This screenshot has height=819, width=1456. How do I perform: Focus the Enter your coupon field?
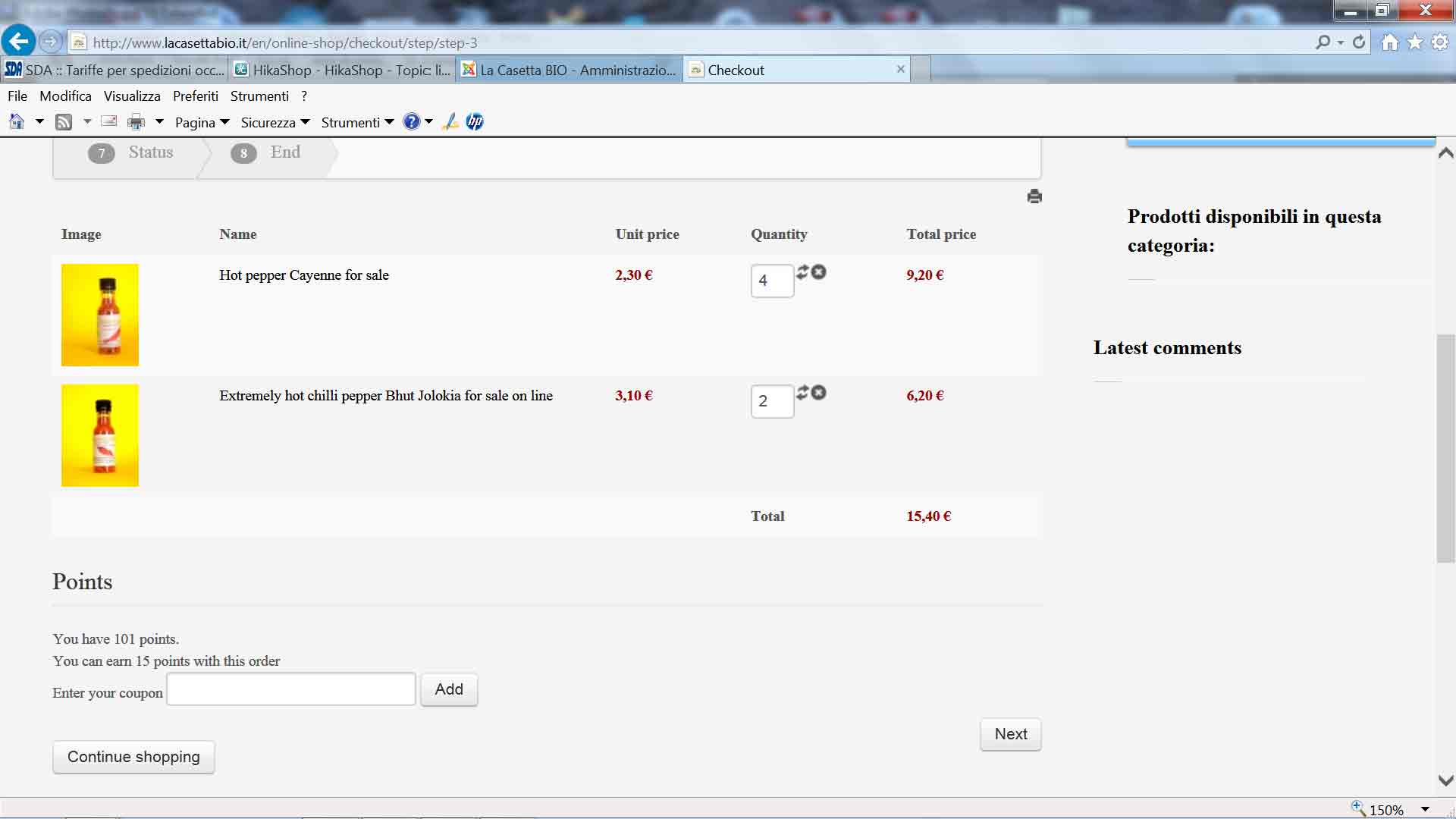(291, 689)
